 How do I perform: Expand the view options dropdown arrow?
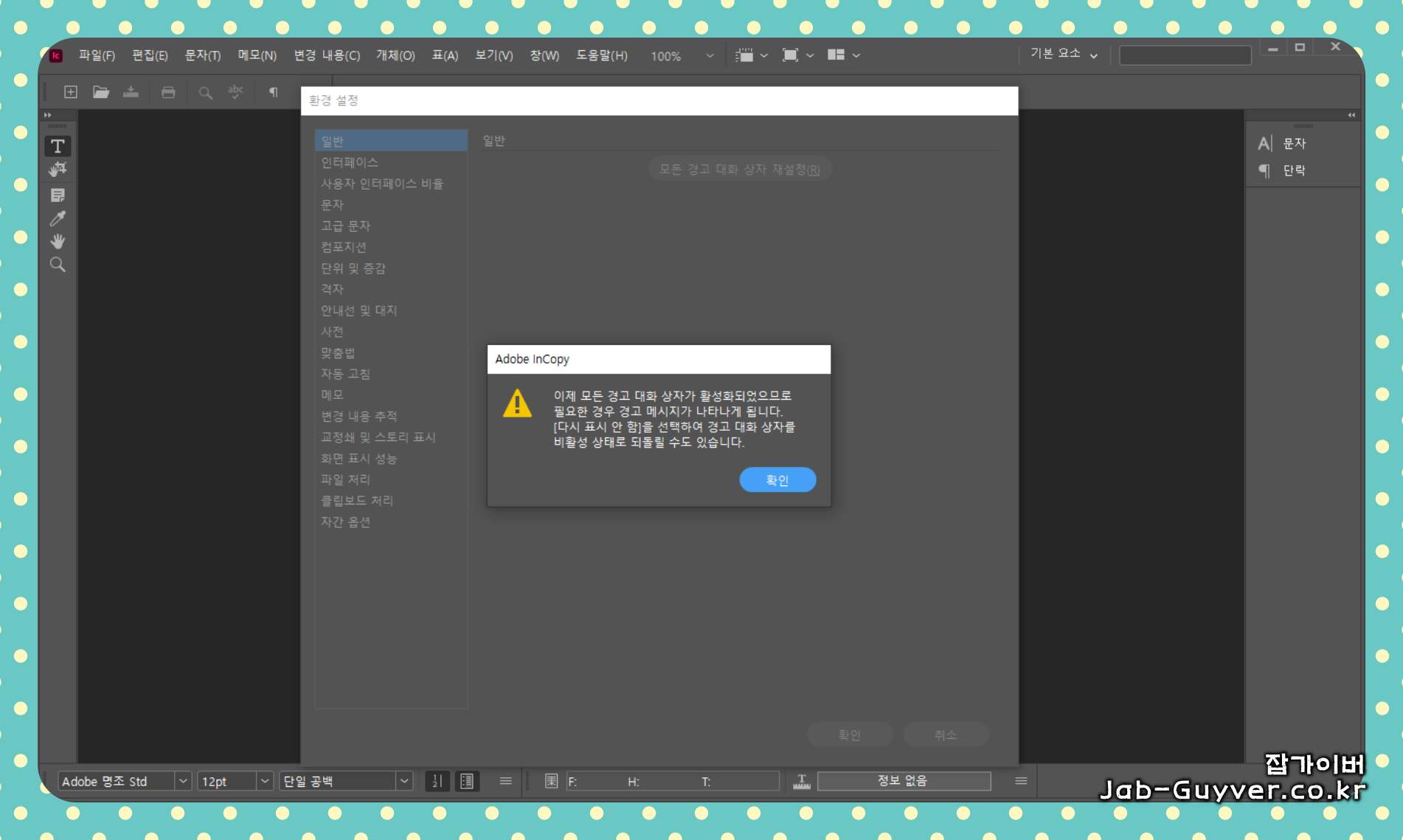point(763,55)
